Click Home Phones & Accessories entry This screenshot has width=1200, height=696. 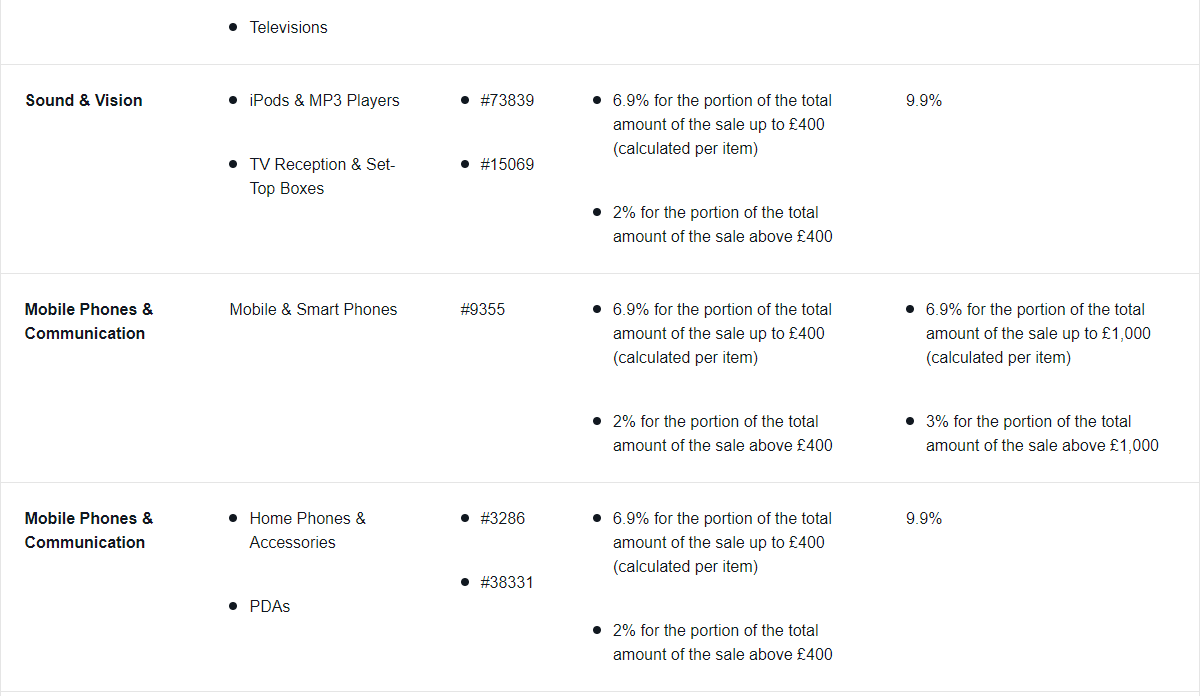click(308, 530)
